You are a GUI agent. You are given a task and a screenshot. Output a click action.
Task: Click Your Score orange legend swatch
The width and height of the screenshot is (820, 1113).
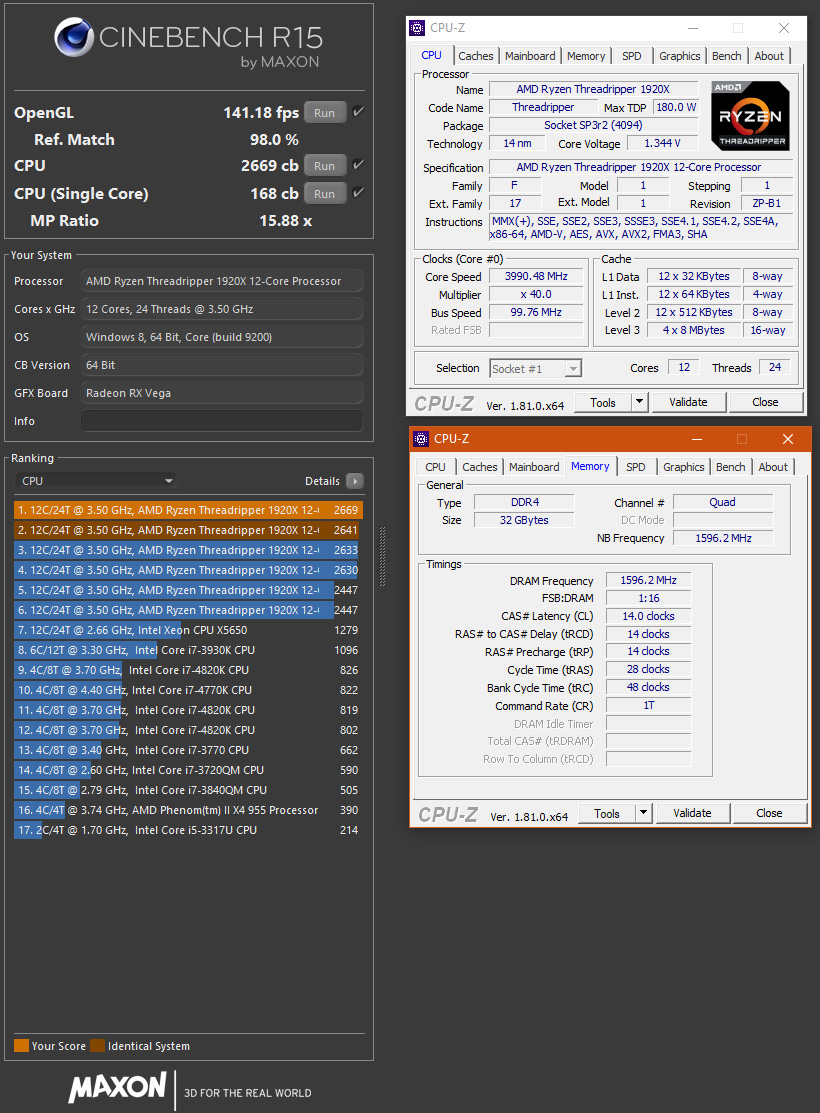pyautogui.click(x=21, y=1046)
